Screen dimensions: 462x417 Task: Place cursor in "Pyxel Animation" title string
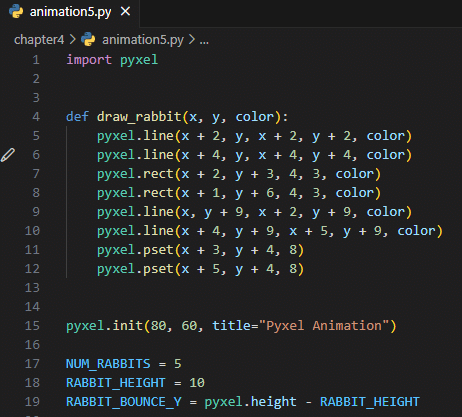point(324,326)
